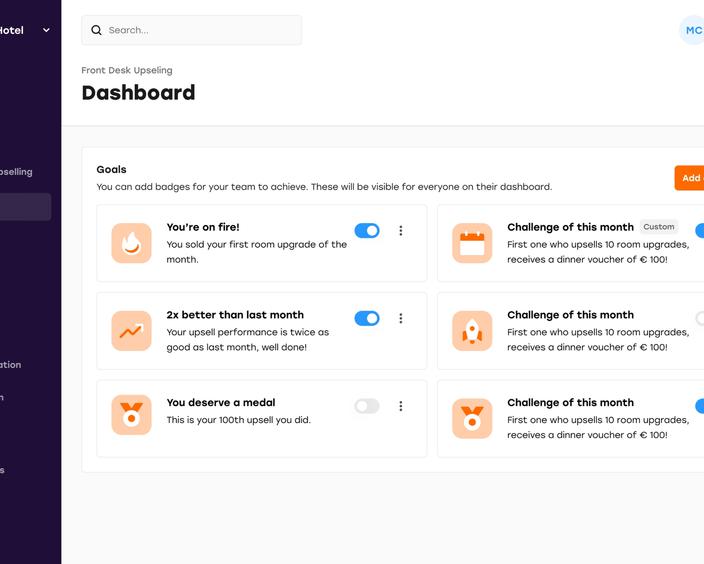
Task: Open the MC user avatar
Action: pos(692,30)
